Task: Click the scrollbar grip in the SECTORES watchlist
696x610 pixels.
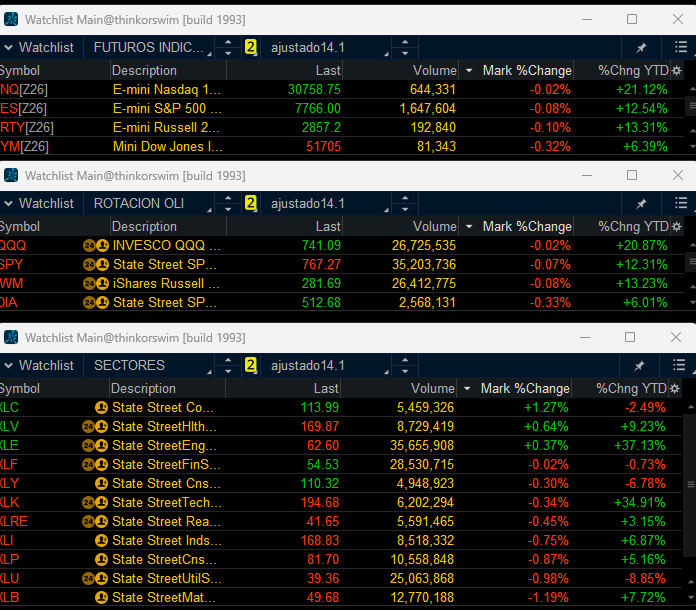Action: [x=691, y=484]
